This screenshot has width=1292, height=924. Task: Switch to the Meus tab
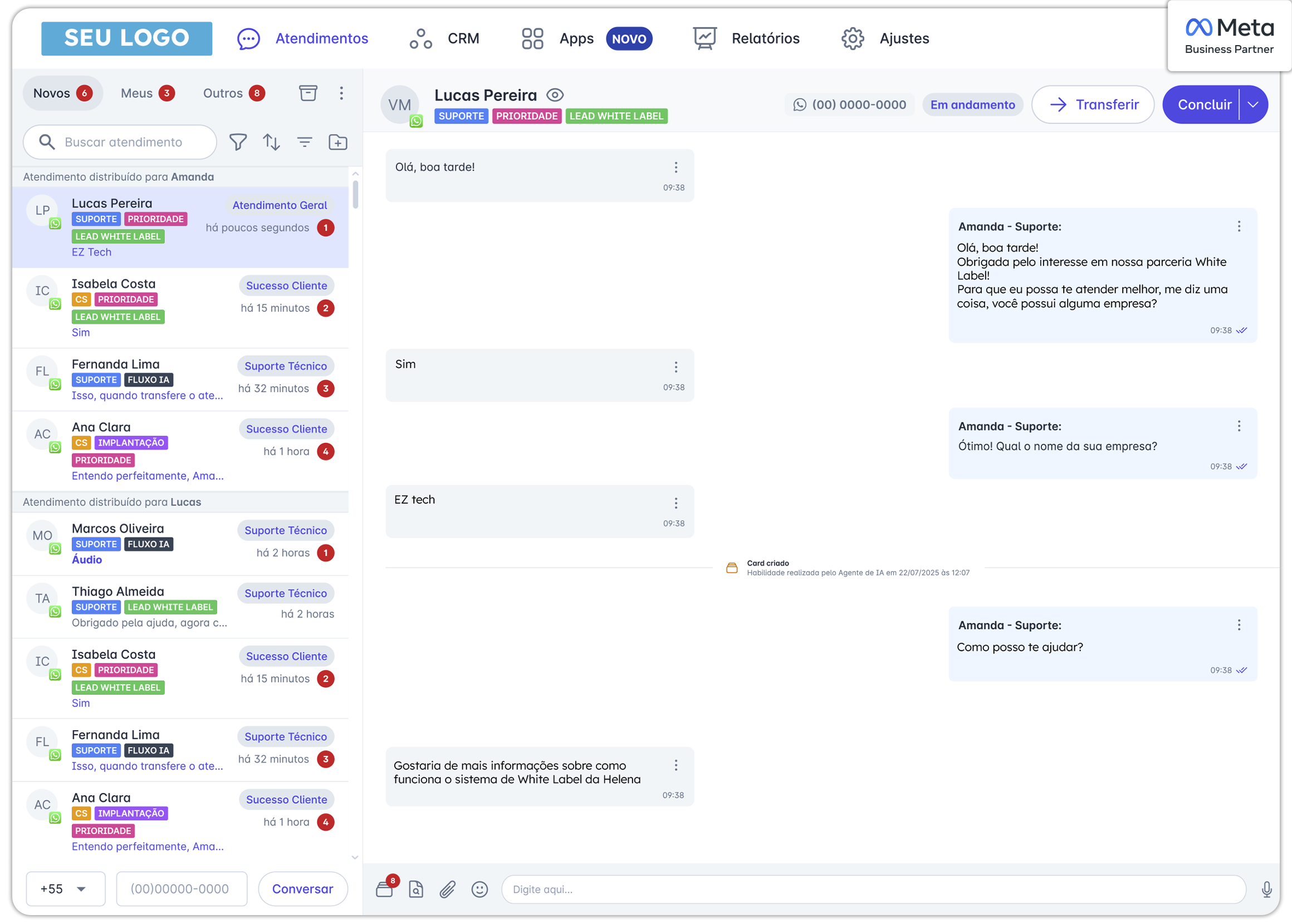tap(147, 94)
